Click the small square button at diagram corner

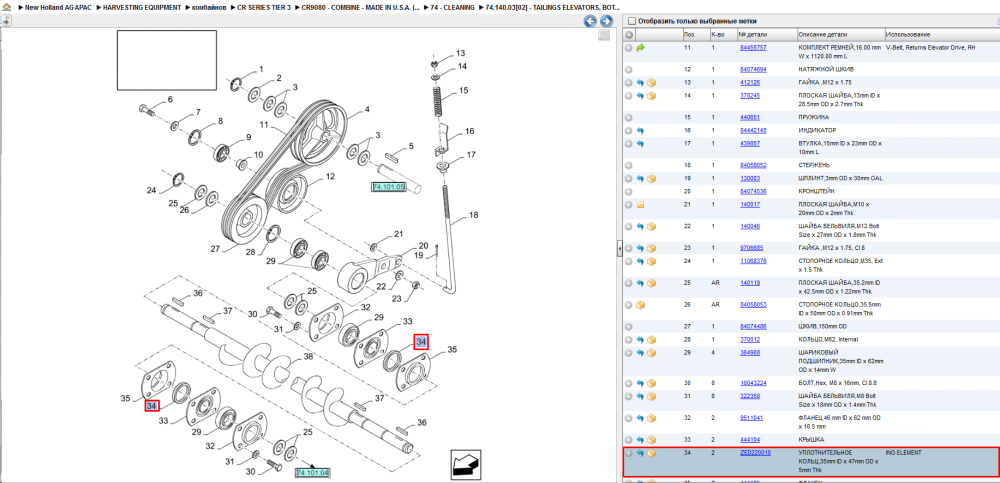604,36
